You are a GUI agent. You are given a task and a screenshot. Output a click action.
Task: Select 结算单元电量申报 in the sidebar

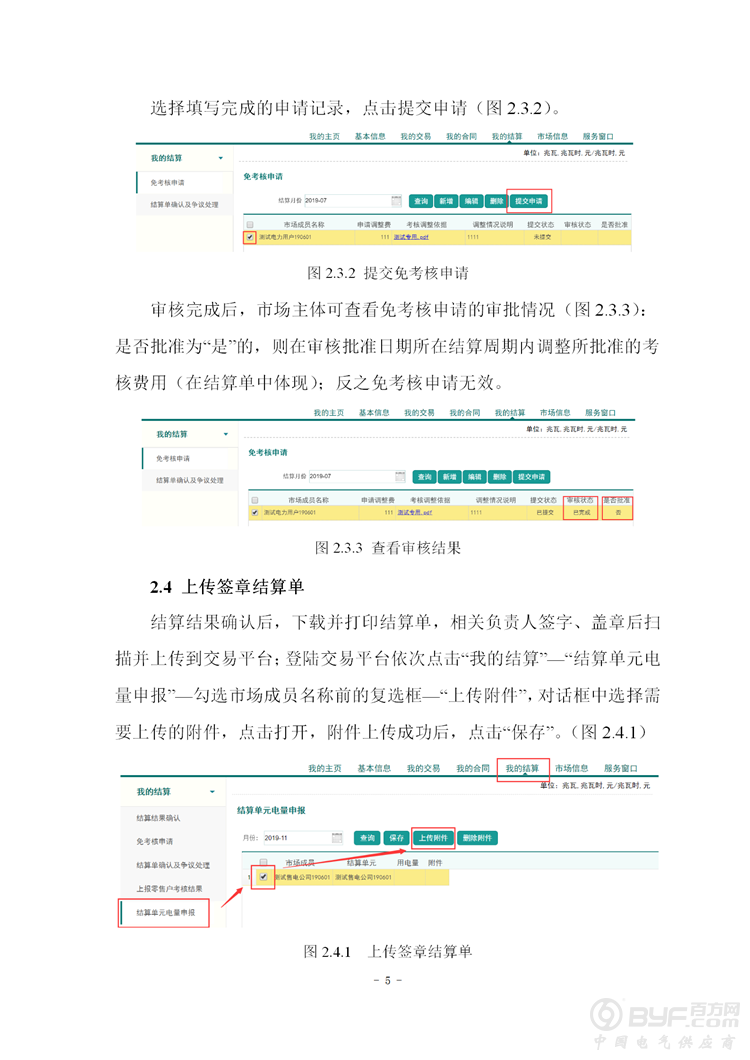166,913
